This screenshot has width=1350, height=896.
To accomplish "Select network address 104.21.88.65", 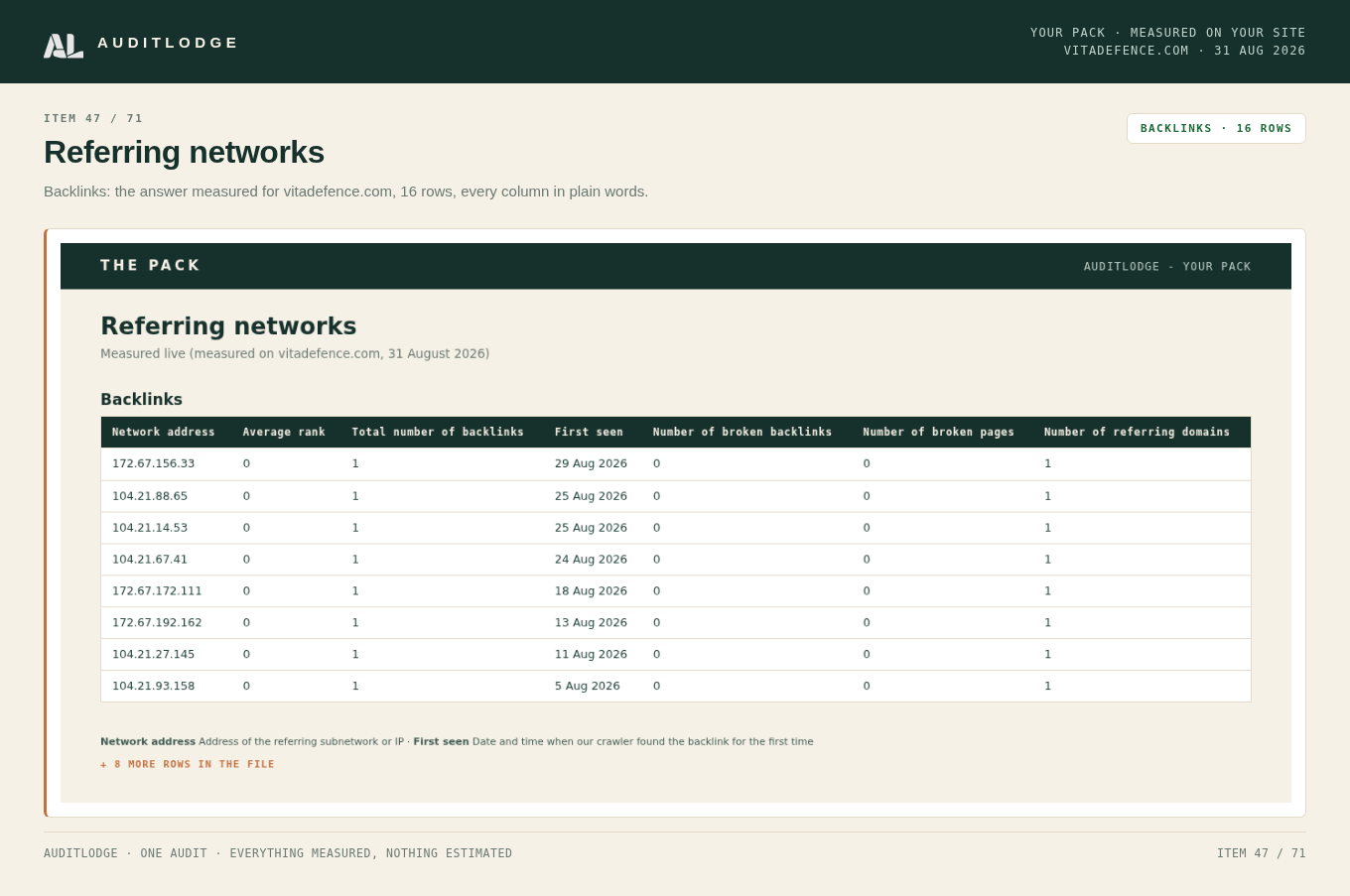I will tap(150, 496).
